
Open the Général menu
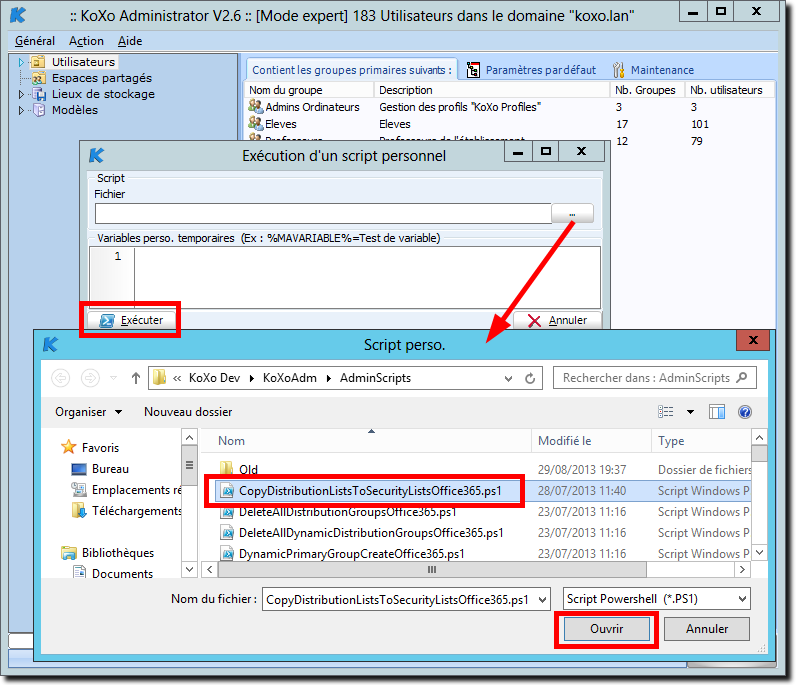coord(35,41)
